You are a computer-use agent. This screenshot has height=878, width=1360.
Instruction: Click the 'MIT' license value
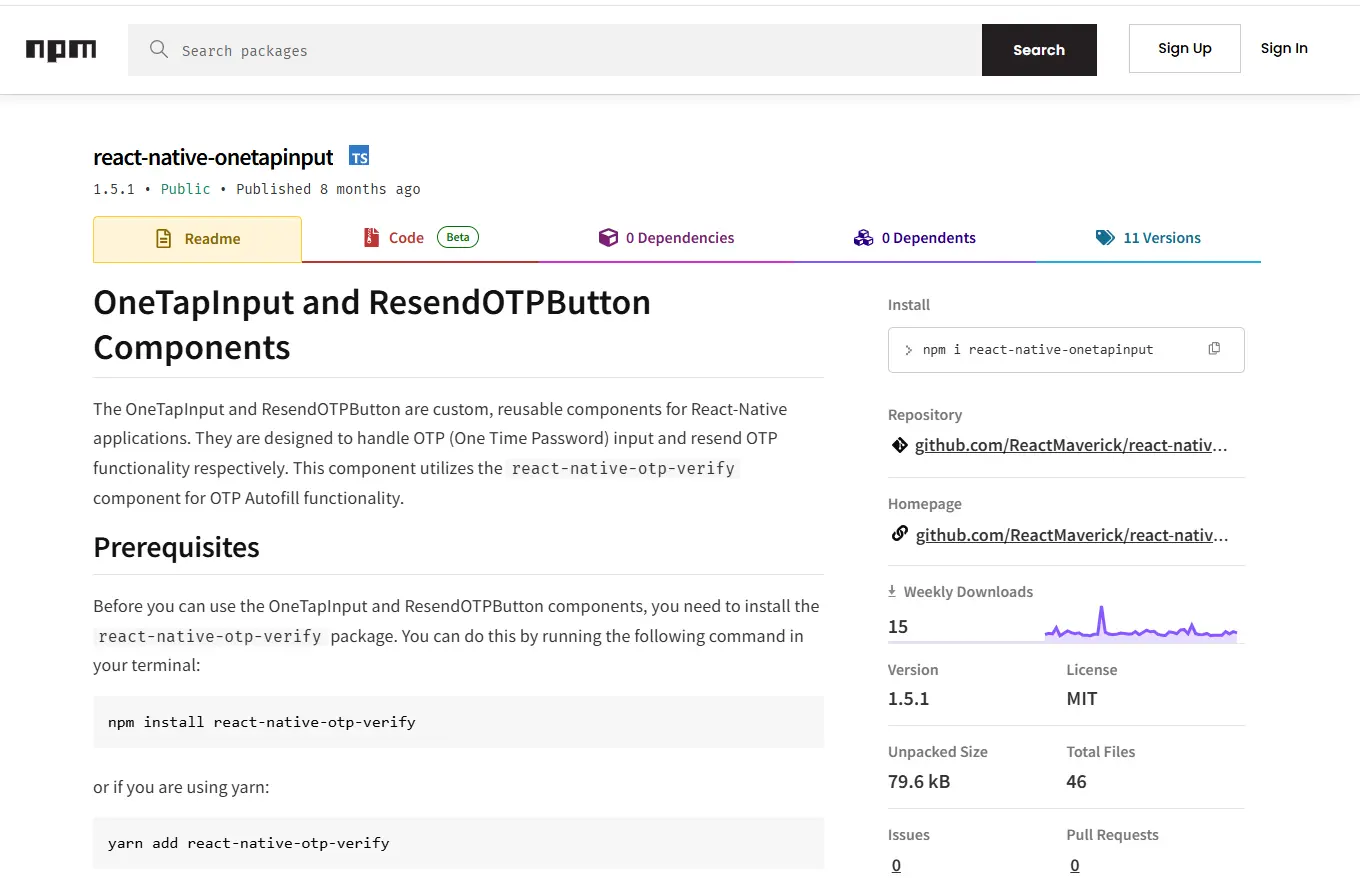click(x=1082, y=699)
